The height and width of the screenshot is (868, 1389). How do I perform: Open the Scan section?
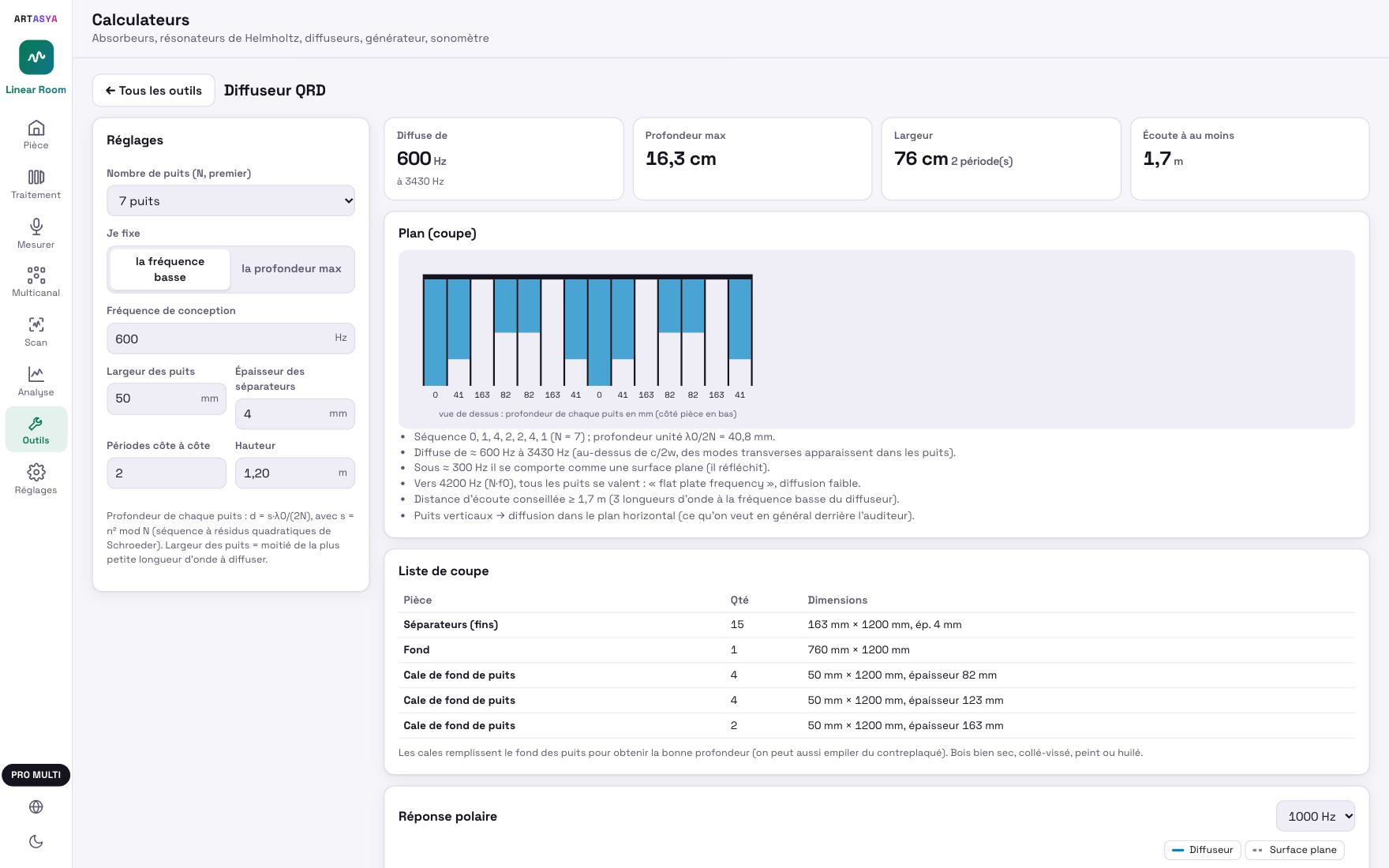coord(36,331)
